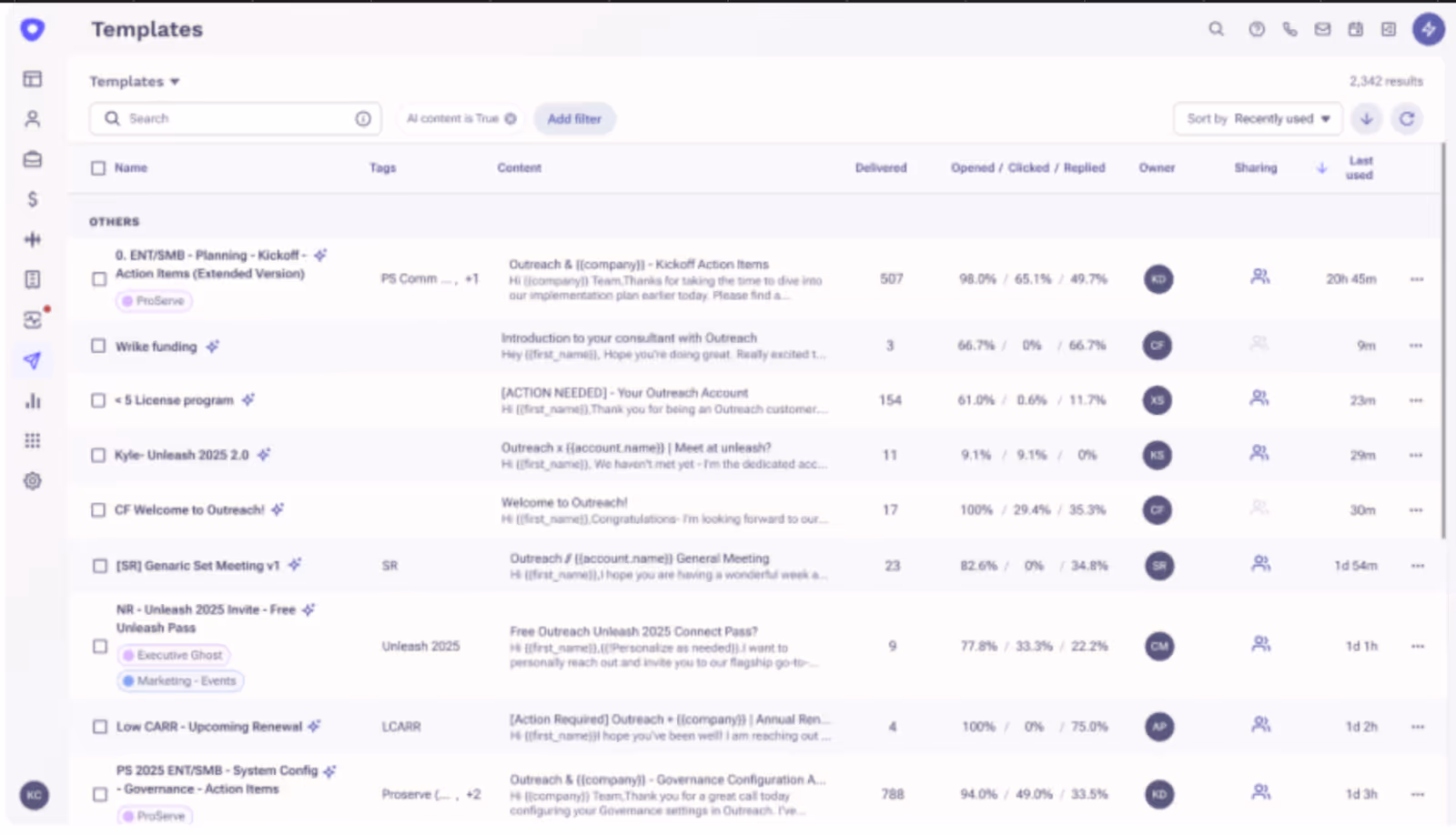Click the Sharing column header
Image resolution: width=1456 pixels, height=835 pixels.
pos(1256,167)
